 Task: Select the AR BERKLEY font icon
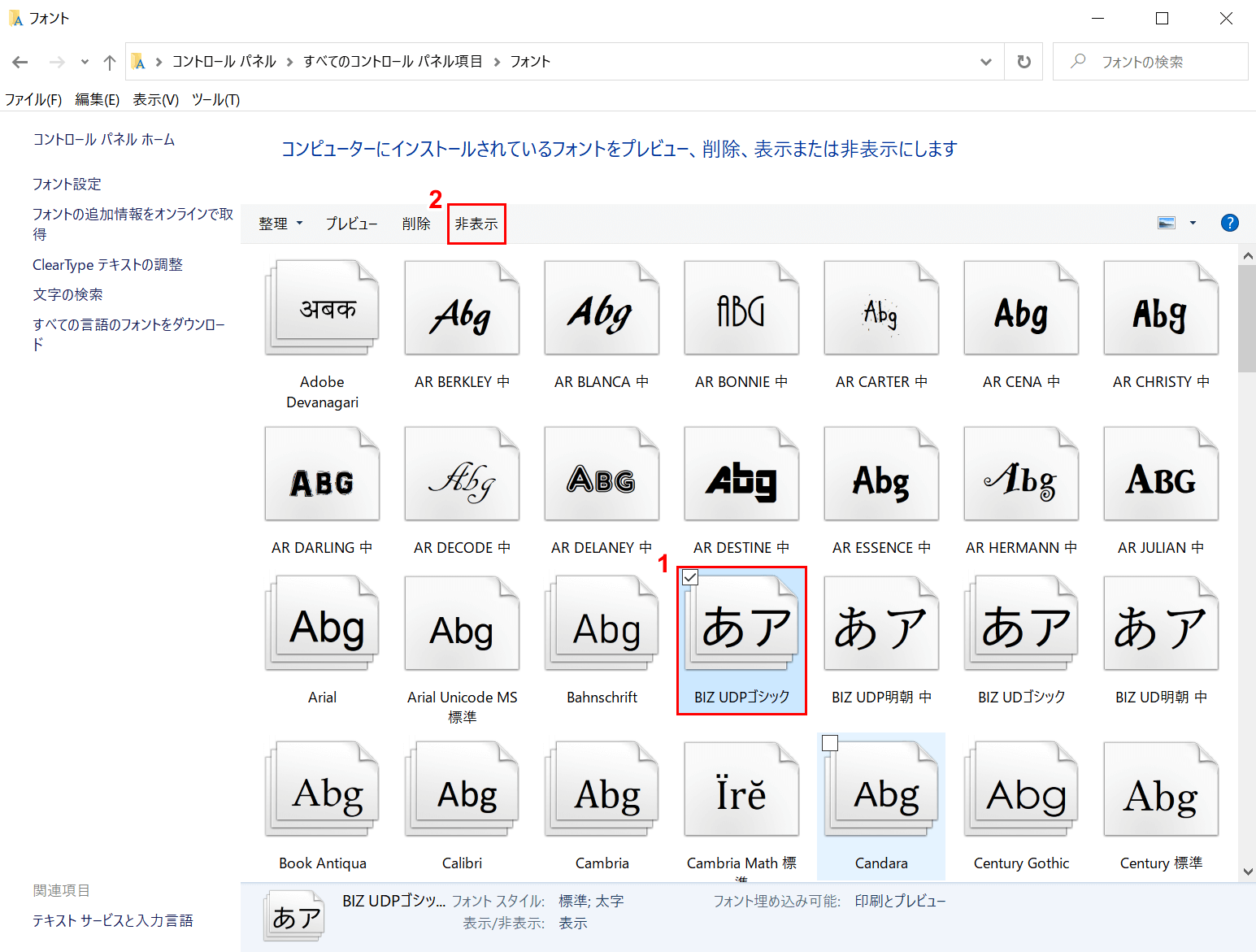tap(462, 308)
